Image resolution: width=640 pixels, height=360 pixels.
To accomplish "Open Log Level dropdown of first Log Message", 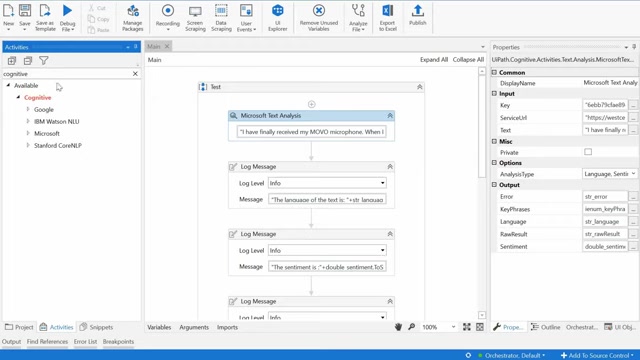I will pos(382,183).
